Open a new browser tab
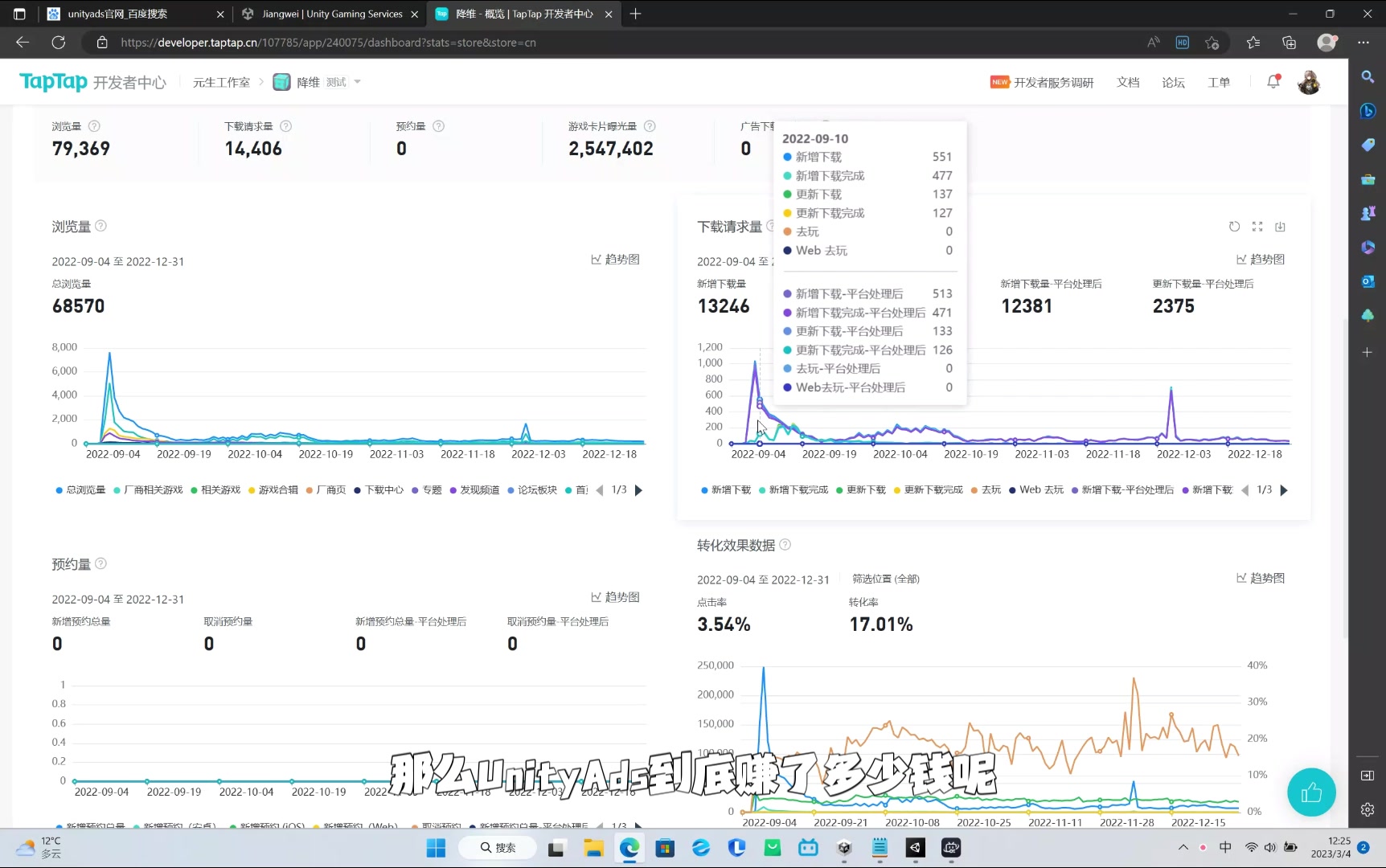This screenshot has width=1386, height=868. pos(635,14)
